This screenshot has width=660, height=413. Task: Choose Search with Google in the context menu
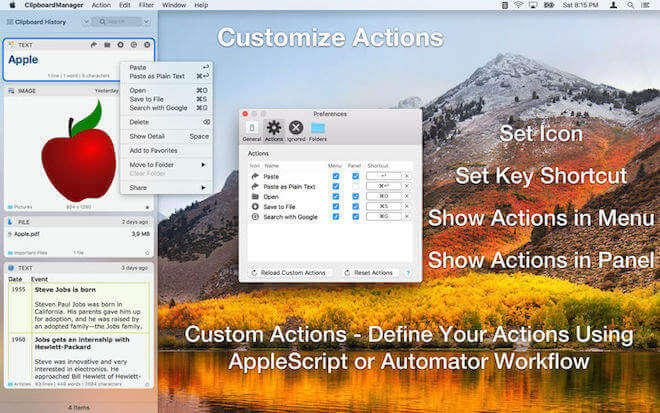tap(167, 108)
